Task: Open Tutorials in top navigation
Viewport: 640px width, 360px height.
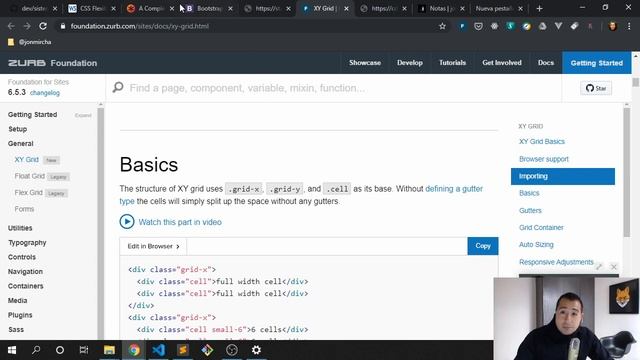Action: pyautogui.click(x=452, y=63)
